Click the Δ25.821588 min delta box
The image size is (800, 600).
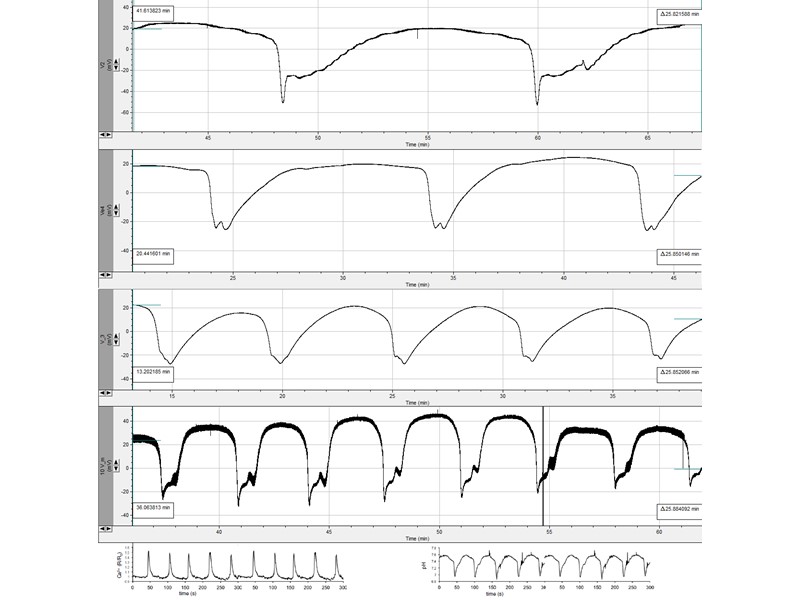pyautogui.click(x=679, y=15)
